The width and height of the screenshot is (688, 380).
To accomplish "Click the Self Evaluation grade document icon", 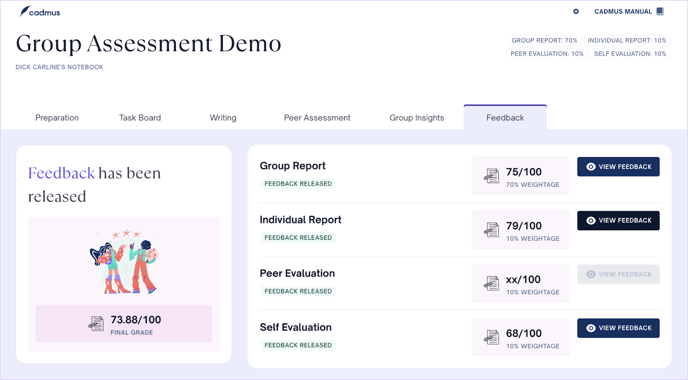I will pos(491,337).
